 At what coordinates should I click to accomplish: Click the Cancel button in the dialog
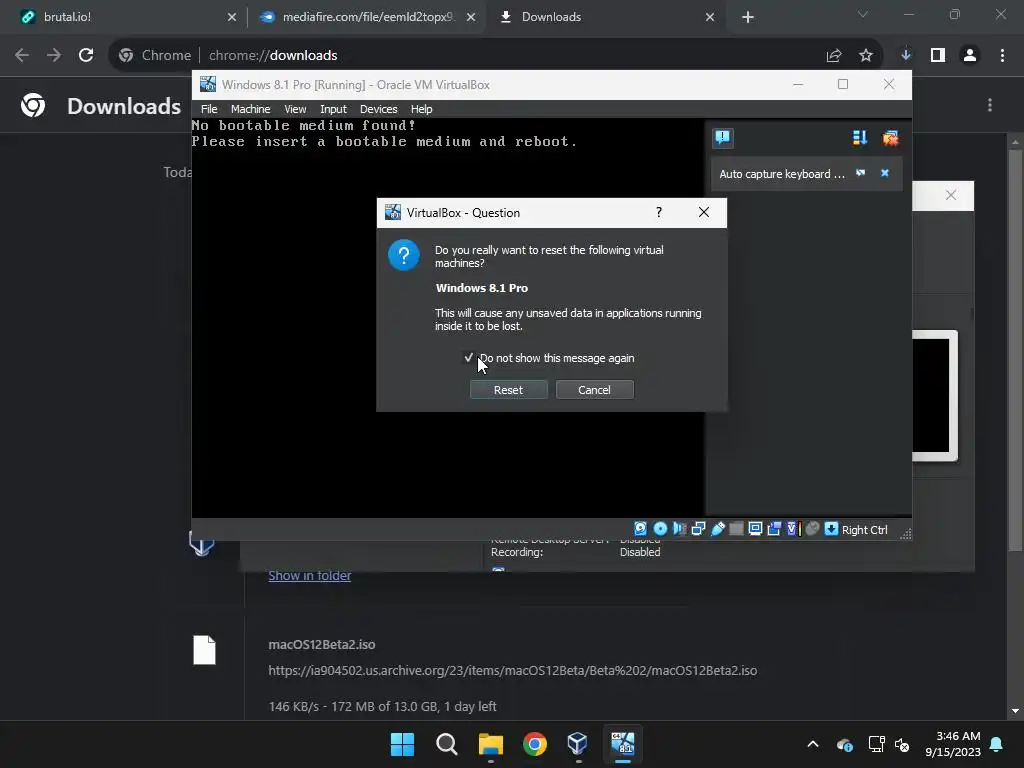[x=594, y=390]
